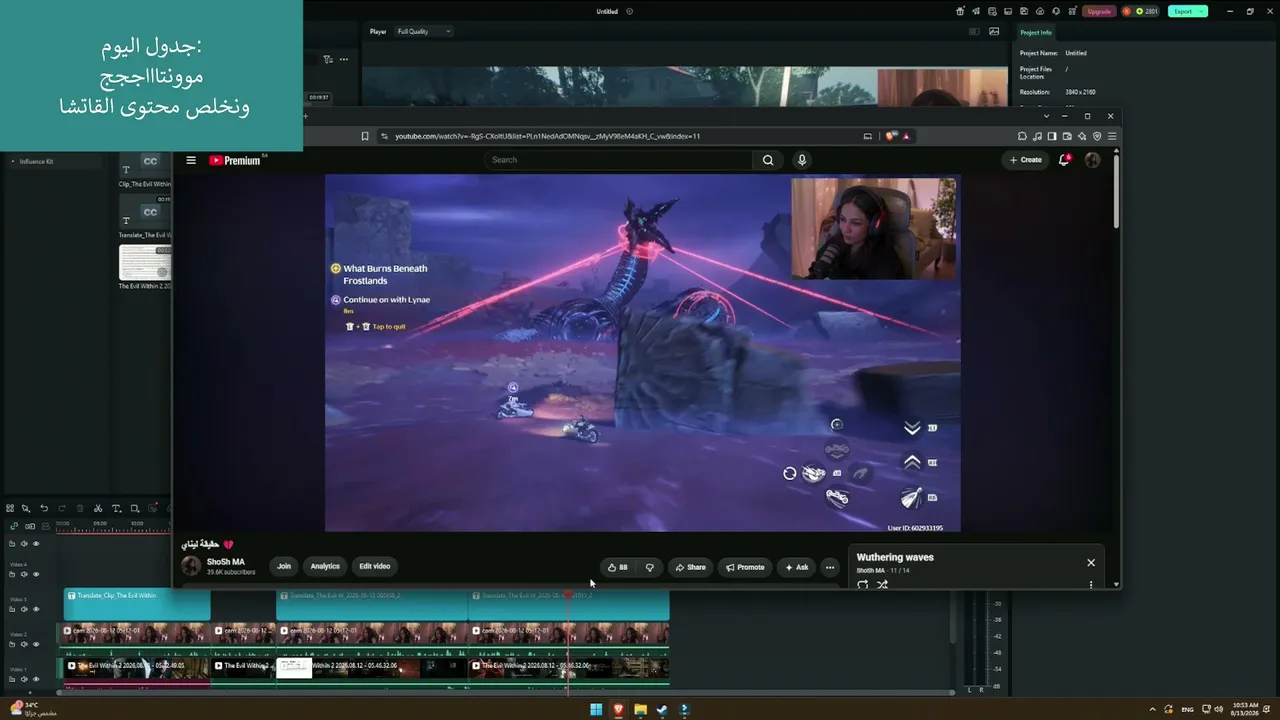The height and width of the screenshot is (720, 1280).
Task: Click the Brave shields icon in the address bar
Action: [x=890, y=136]
